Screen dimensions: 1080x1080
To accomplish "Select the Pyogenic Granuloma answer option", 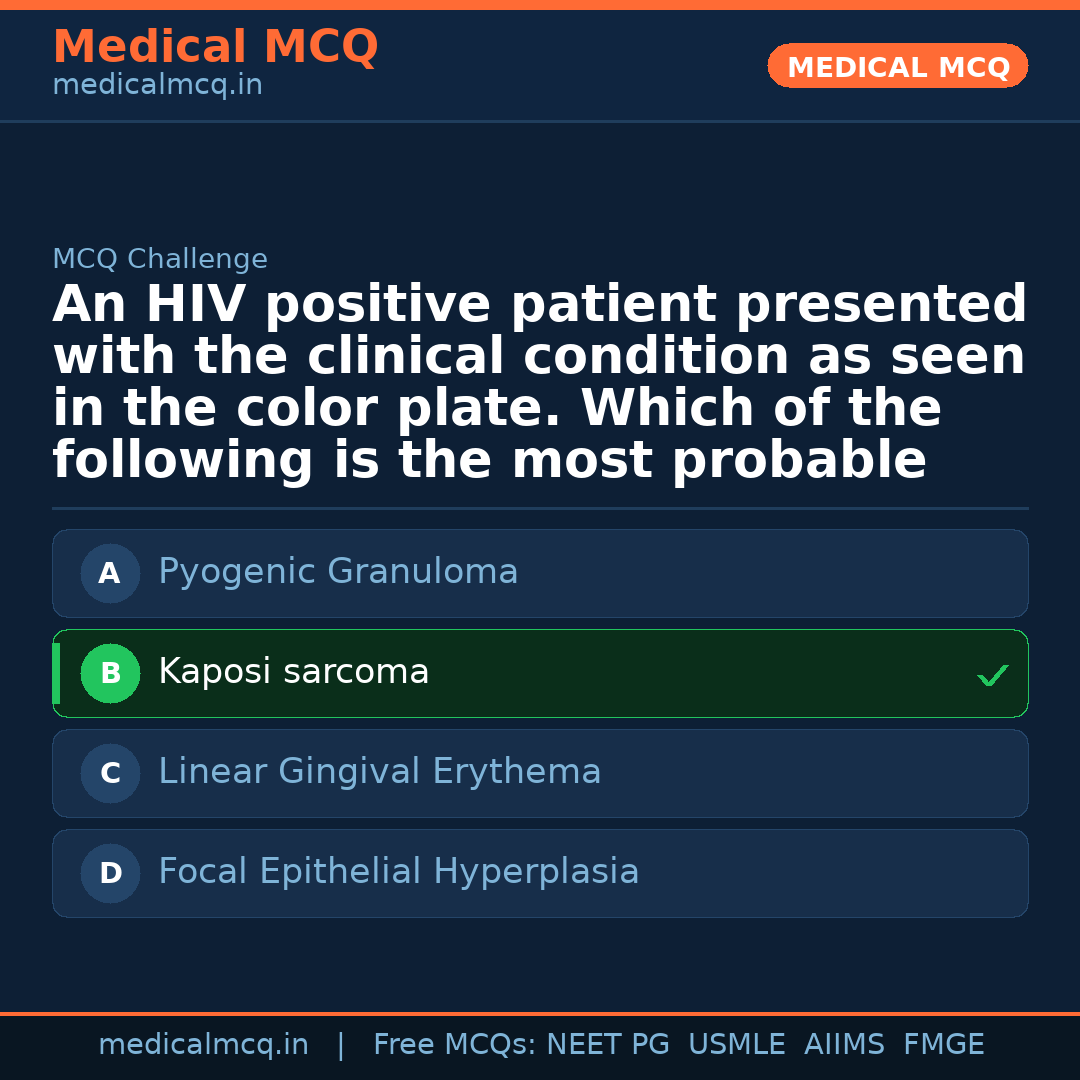I will click(x=338, y=572).
